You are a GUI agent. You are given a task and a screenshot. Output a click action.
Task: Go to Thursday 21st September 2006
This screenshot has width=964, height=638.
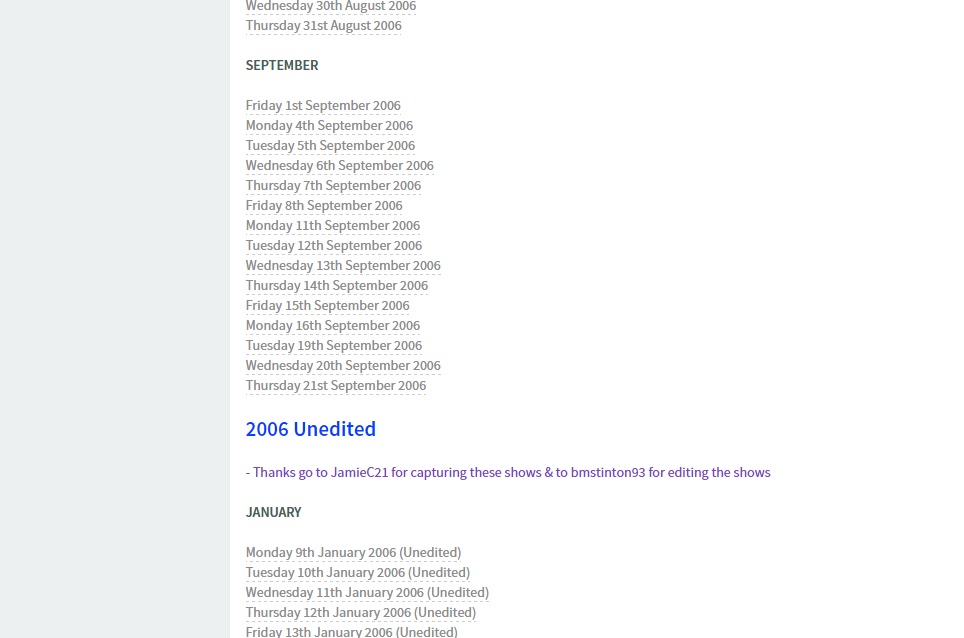(x=336, y=386)
